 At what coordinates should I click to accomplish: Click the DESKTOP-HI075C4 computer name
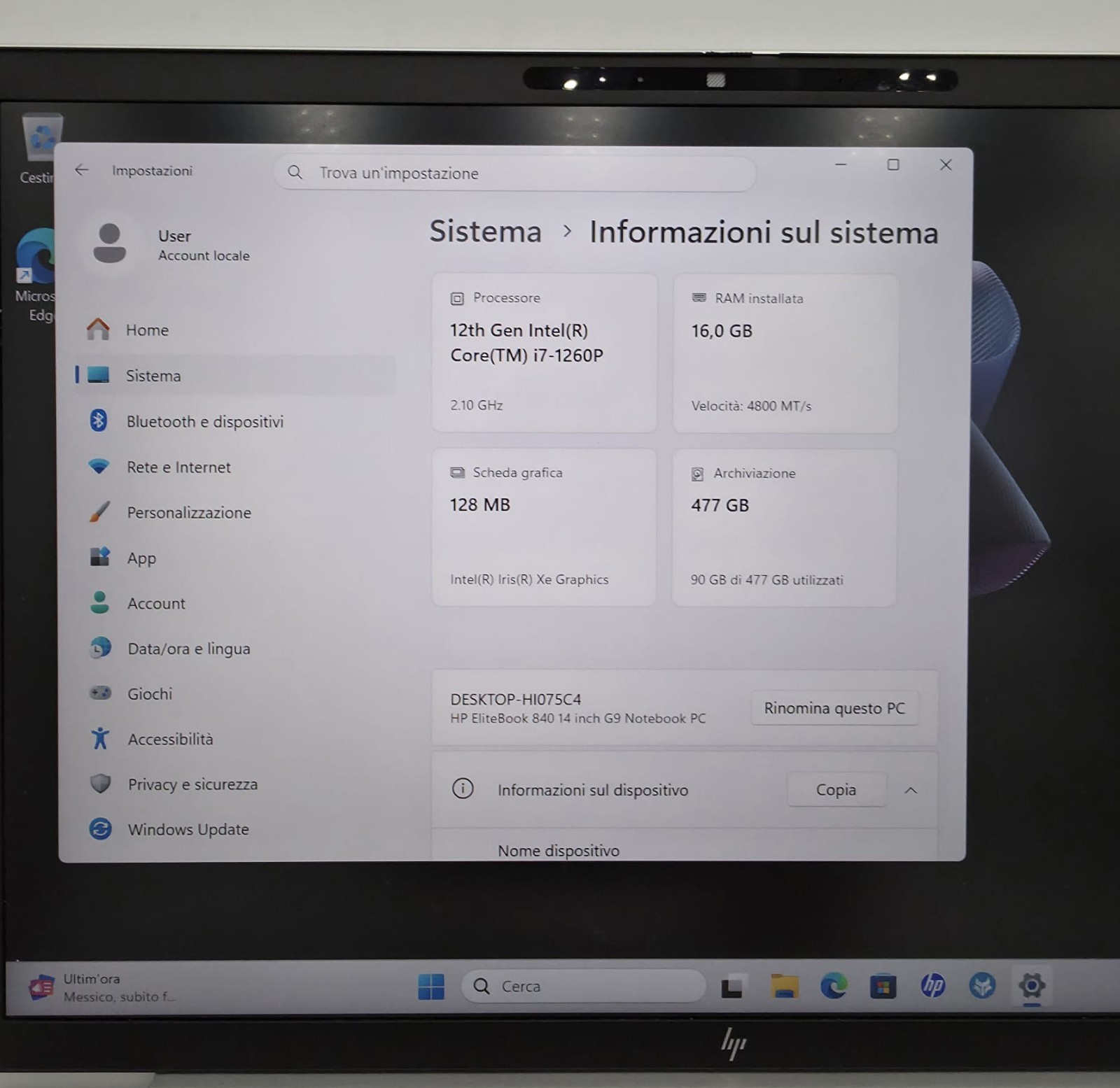tap(516, 699)
